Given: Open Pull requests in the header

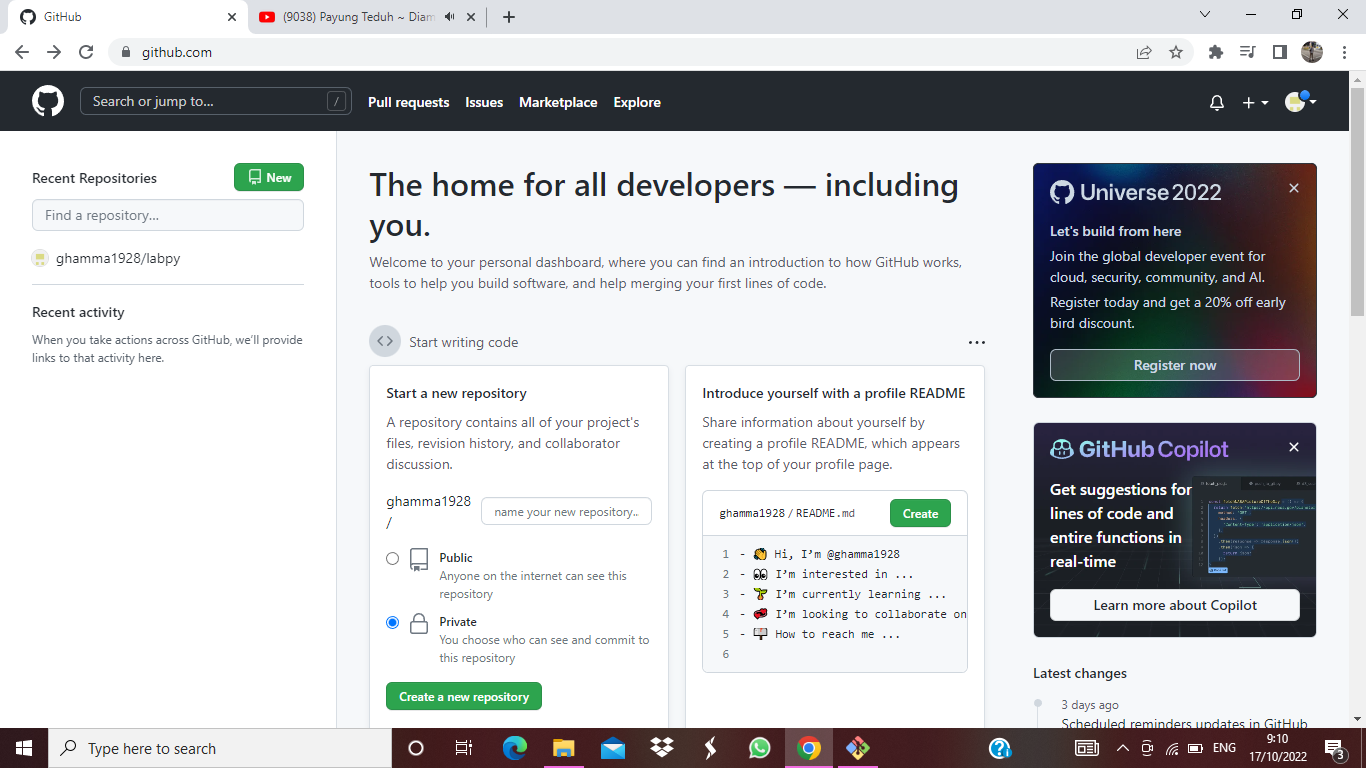Looking at the screenshot, I should 409,102.
